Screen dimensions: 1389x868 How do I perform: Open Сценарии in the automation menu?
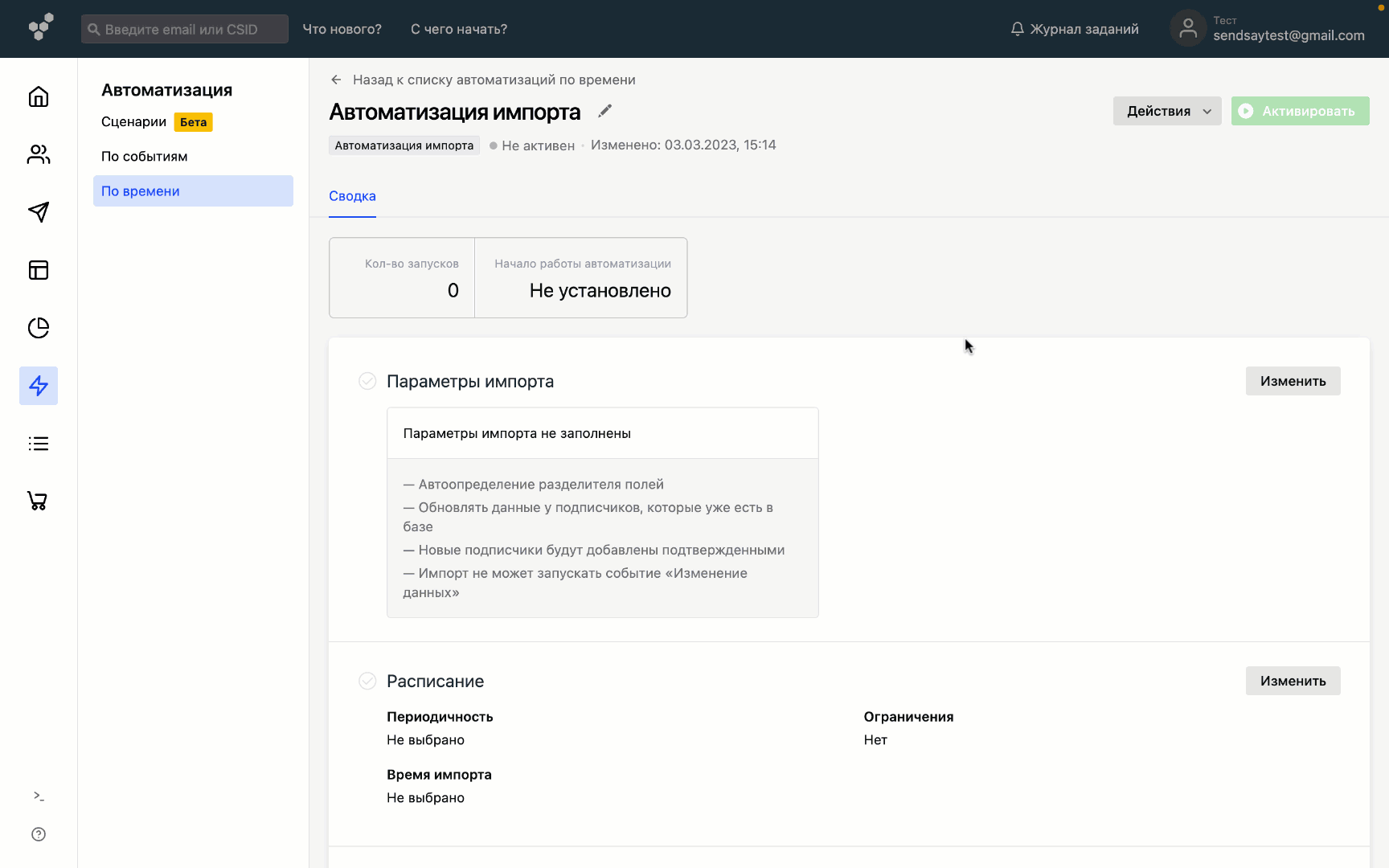pos(134,122)
